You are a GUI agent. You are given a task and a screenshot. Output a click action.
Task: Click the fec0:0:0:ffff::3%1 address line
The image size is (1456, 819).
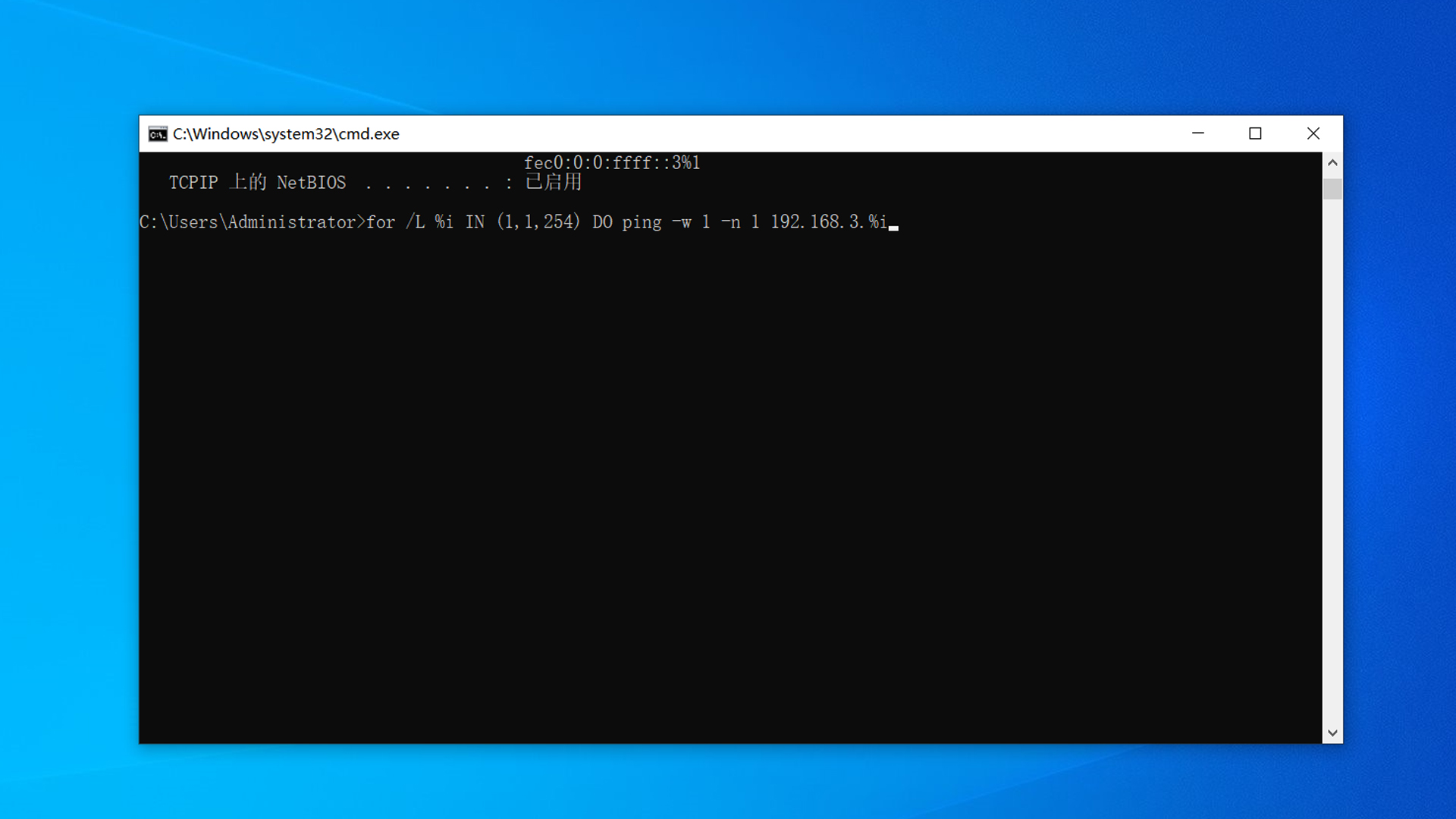click(611, 163)
